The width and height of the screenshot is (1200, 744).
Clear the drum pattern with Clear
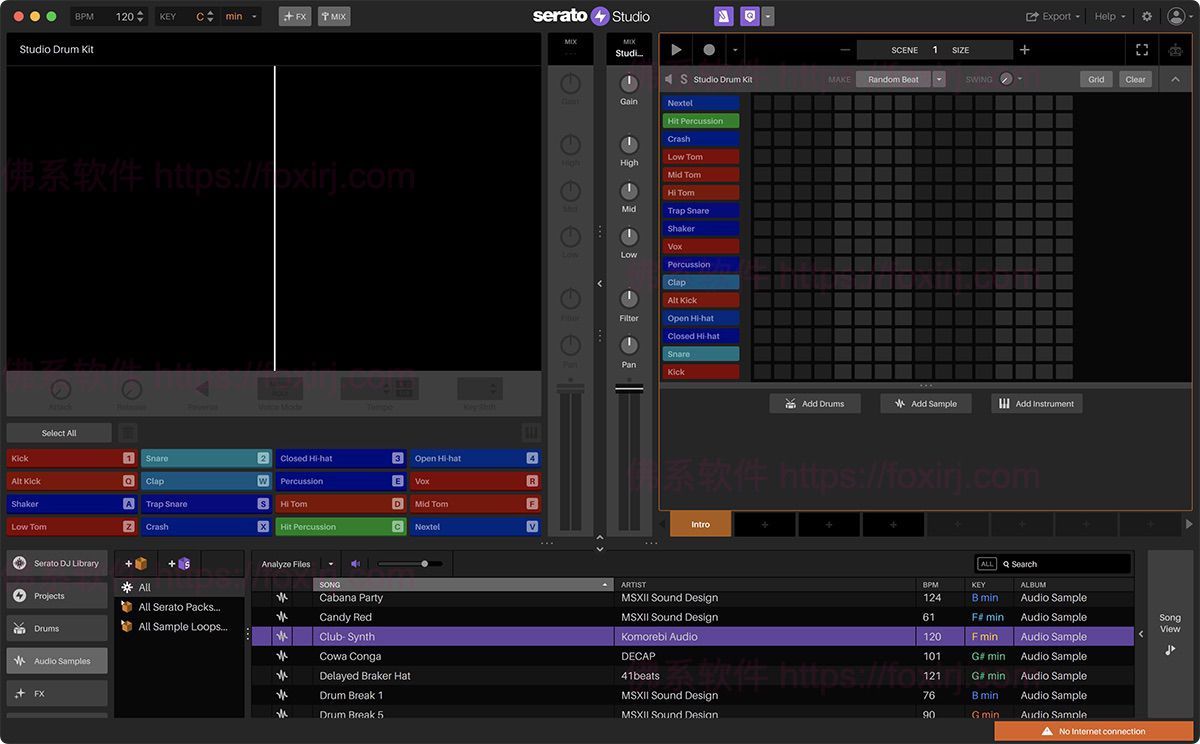1135,79
